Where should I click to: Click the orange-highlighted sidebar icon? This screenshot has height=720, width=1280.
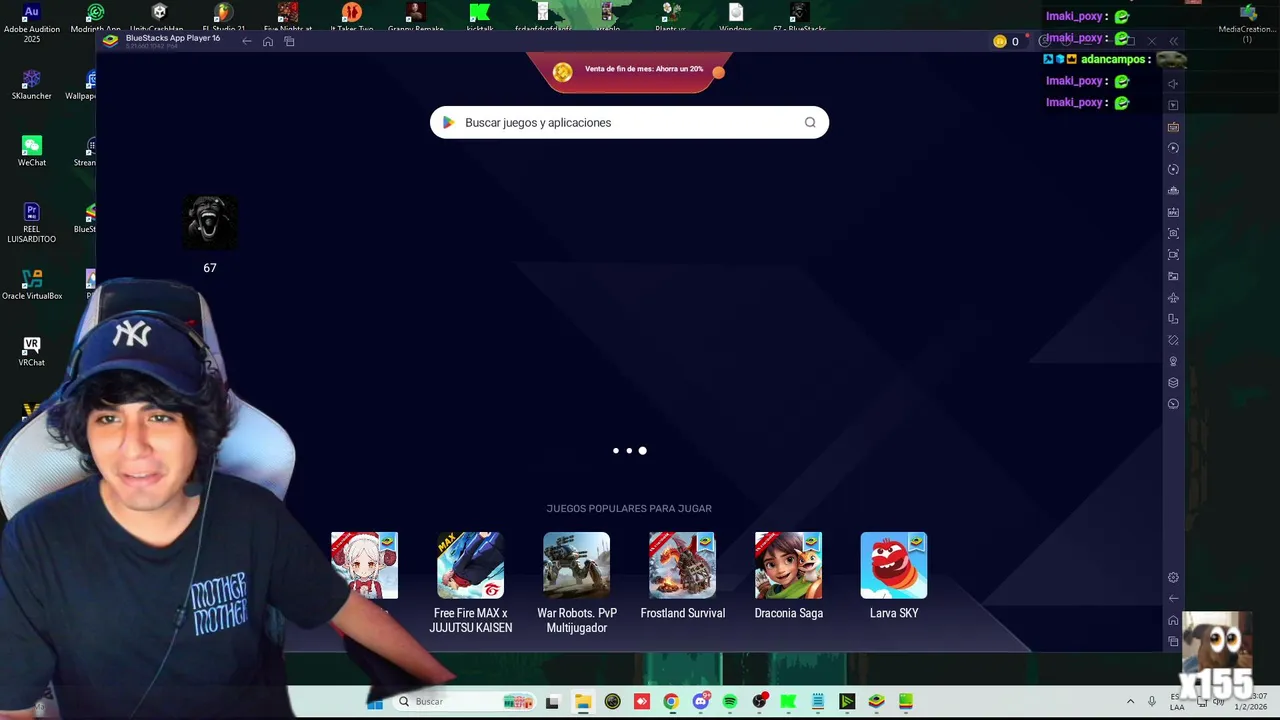[x=1173, y=127]
